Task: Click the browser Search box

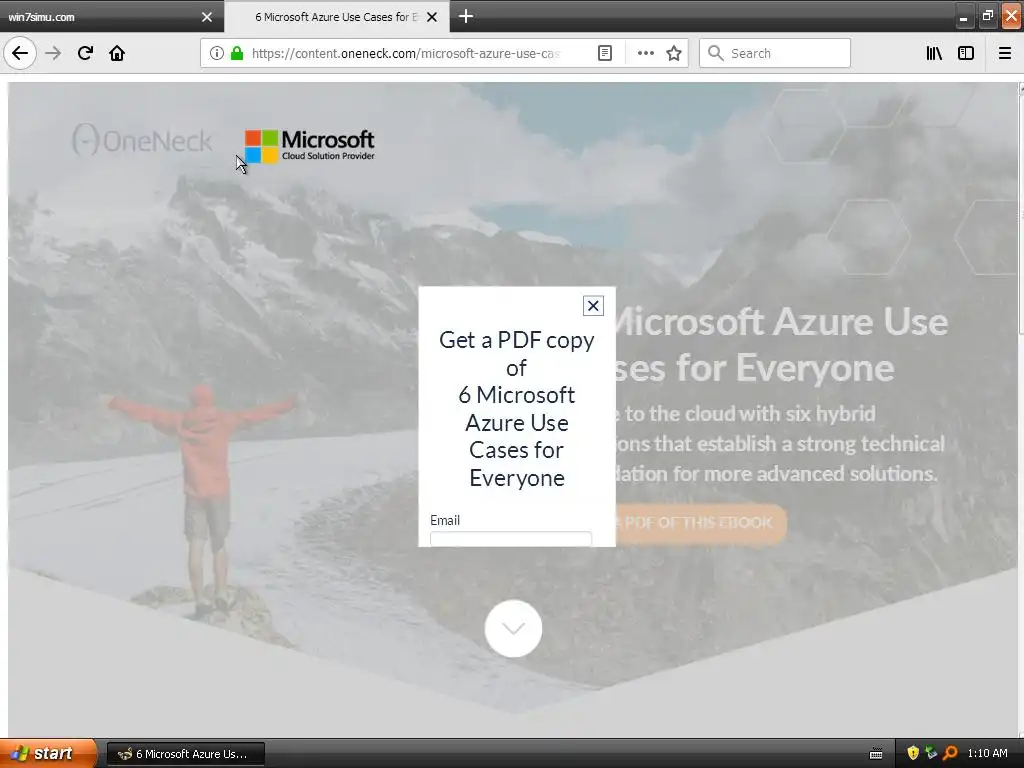Action: pos(775,53)
